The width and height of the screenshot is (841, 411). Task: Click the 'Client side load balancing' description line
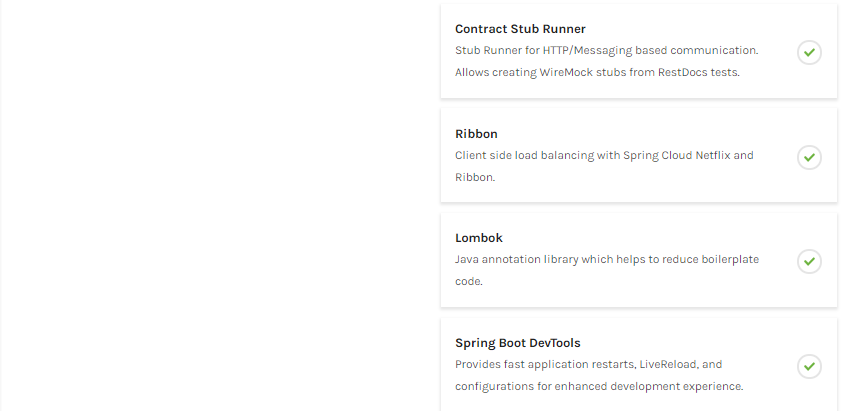(x=604, y=155)
